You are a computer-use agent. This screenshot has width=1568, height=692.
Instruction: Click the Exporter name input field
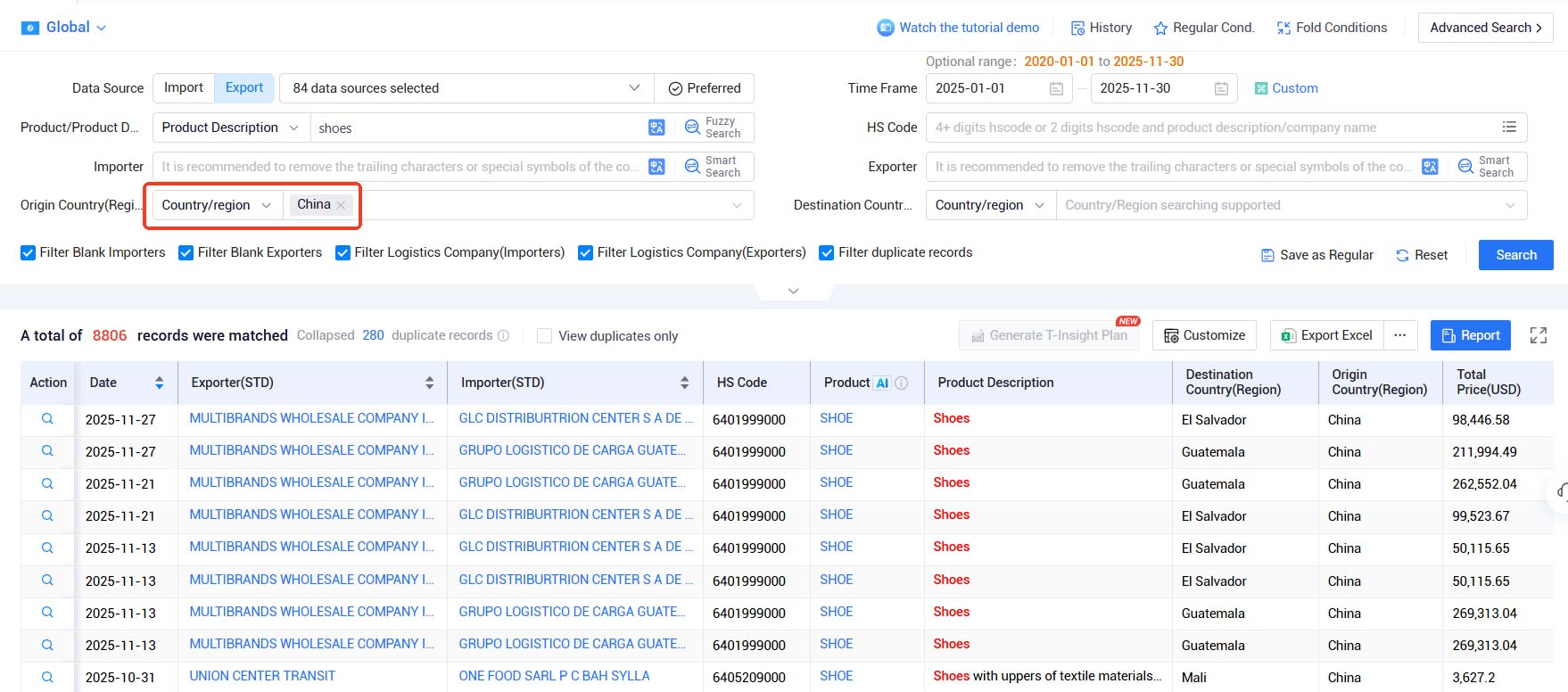1172,167
